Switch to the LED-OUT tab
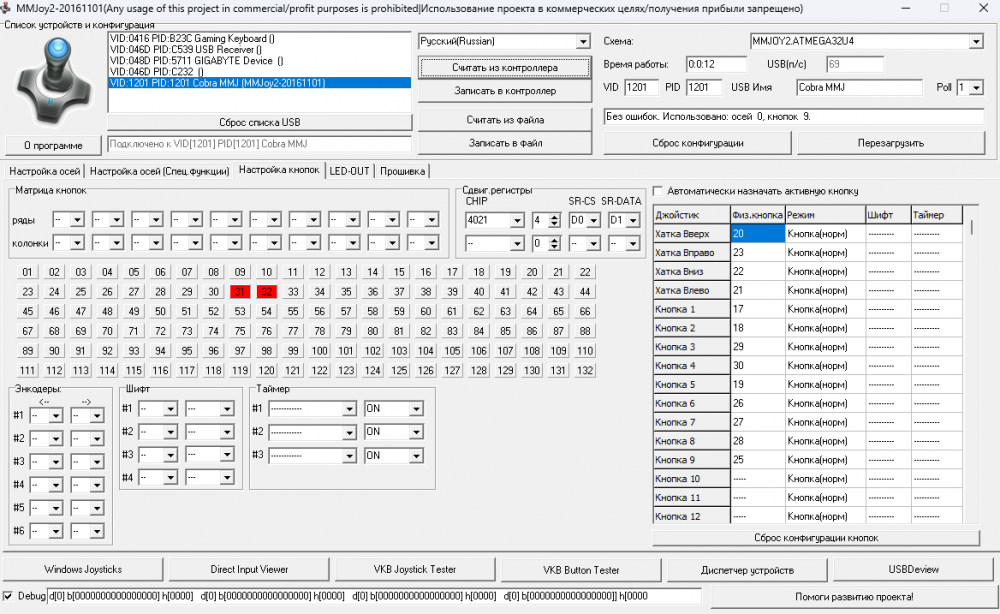Image resolution: width=1000 pixels, height=614 pixels. [349, 171]
